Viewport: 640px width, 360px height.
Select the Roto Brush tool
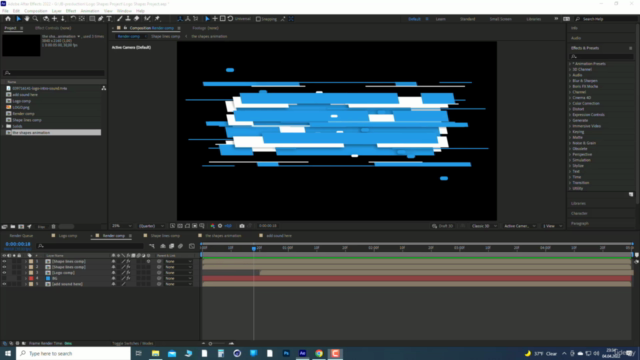147,19
